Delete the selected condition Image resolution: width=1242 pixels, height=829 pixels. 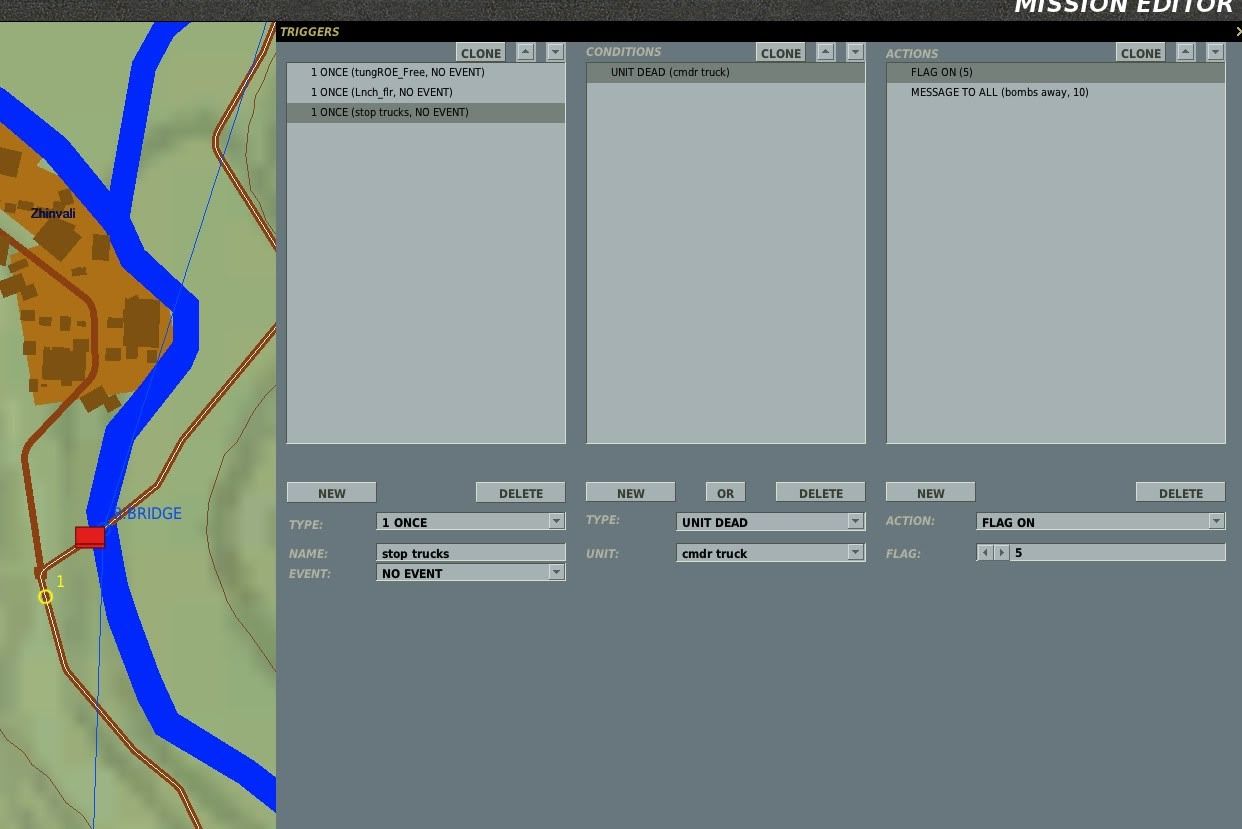click(821, 493)
